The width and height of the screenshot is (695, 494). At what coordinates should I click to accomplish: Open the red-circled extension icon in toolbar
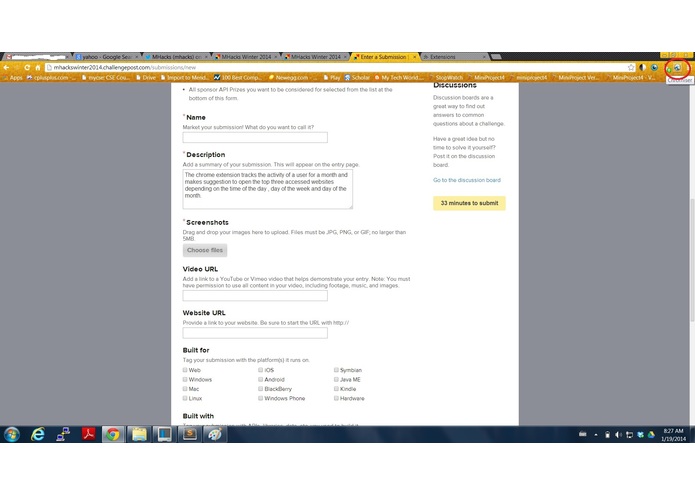point(677,68)
